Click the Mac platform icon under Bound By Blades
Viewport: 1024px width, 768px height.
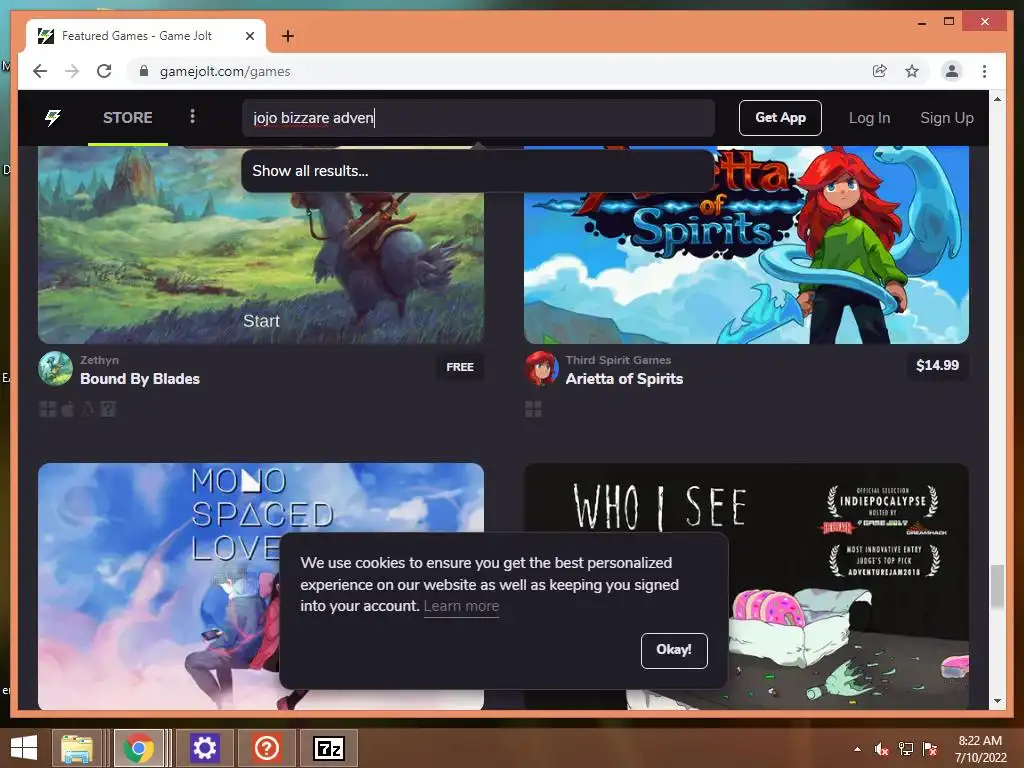click(68, 409)
